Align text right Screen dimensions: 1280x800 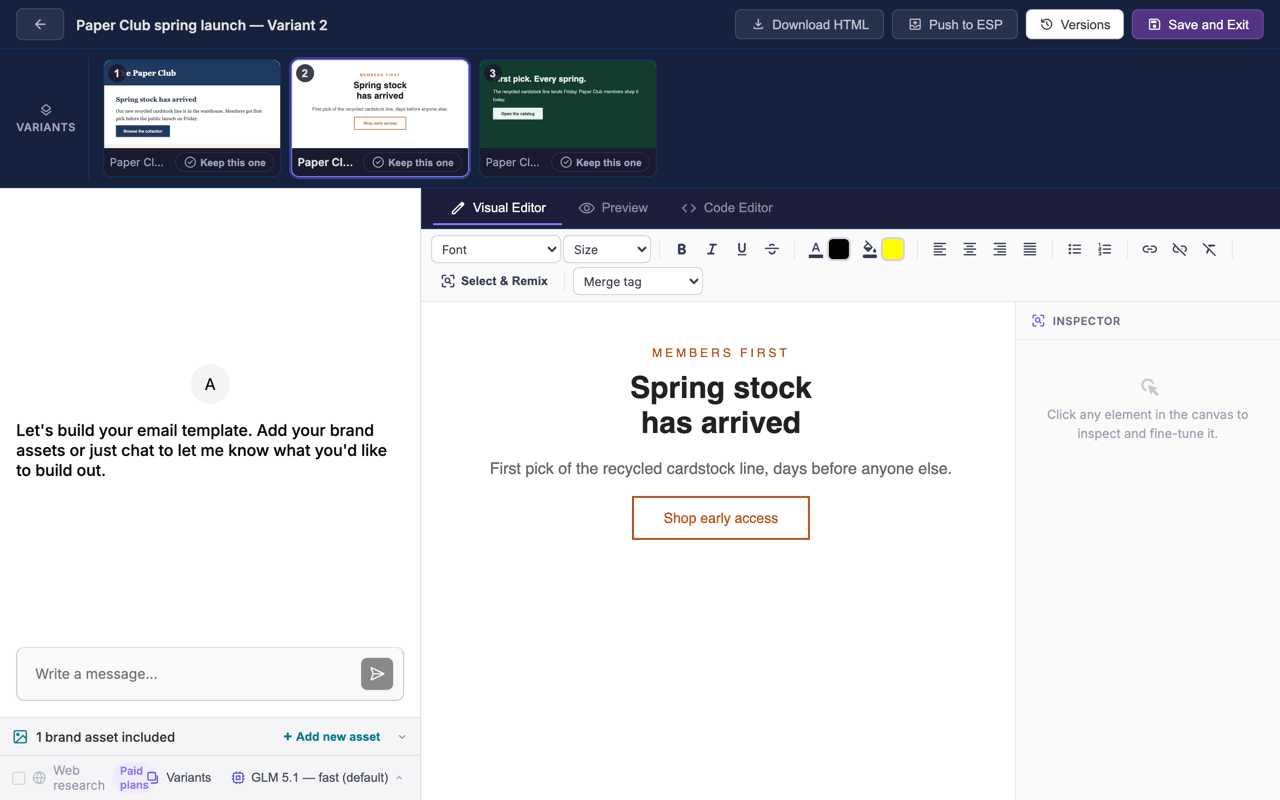click(x=1000, y=249)
